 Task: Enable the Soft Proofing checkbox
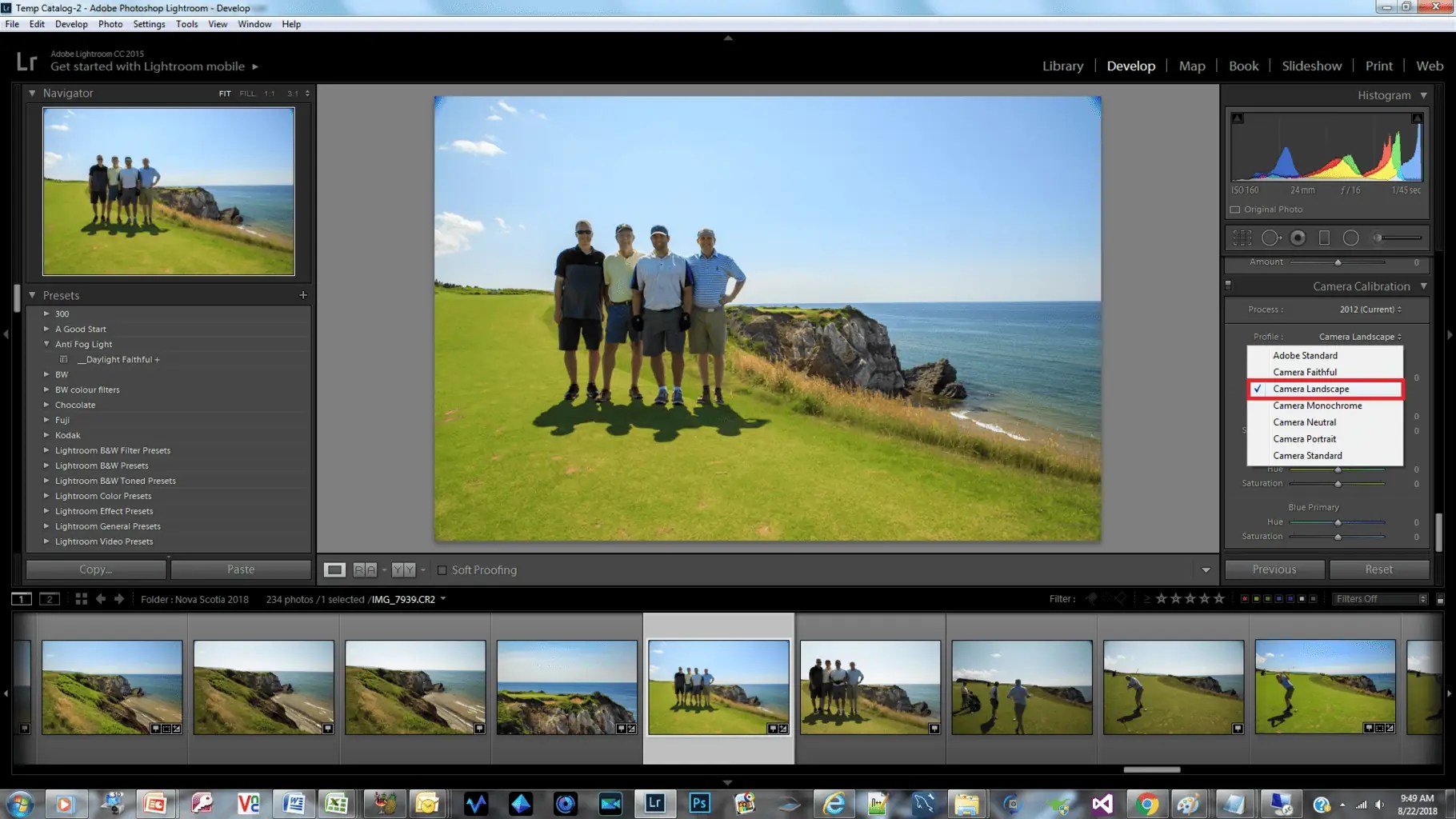pos(442,570)
